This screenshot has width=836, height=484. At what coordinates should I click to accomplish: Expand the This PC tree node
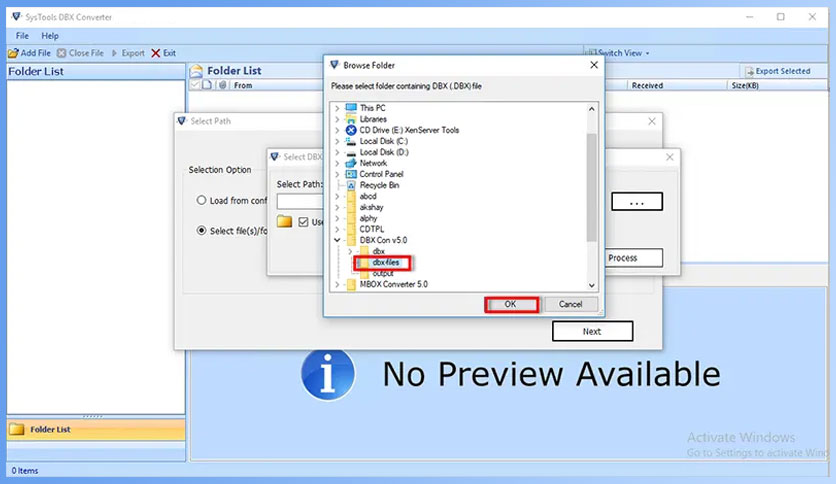pos(337,108)
